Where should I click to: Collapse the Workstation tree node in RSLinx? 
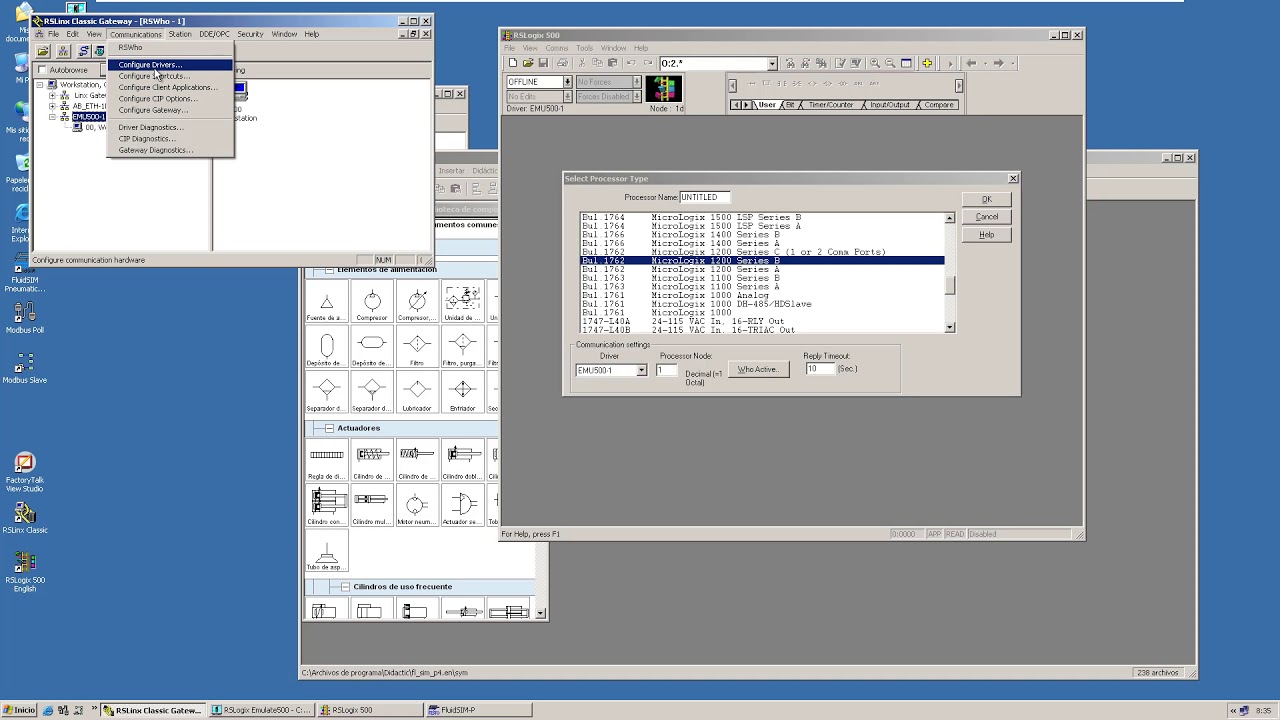coord(40,85)
